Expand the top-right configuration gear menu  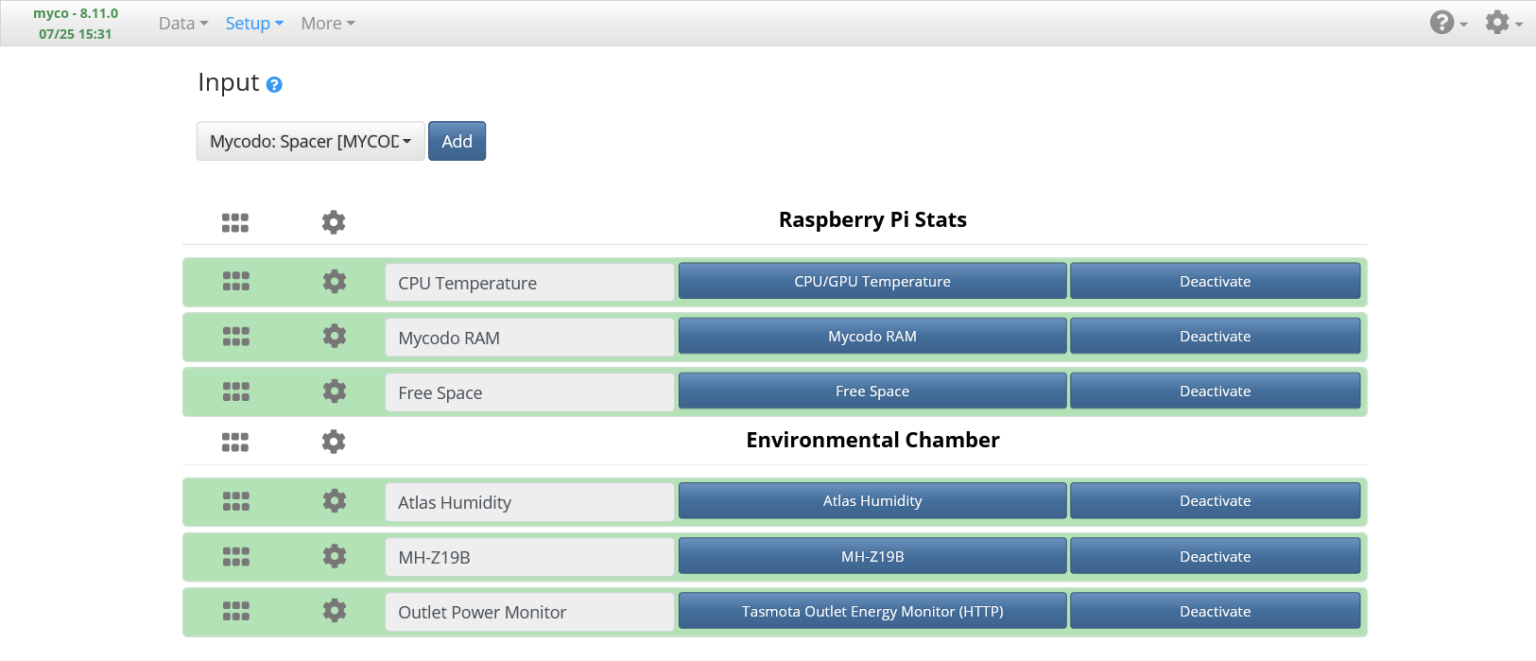1502,23
